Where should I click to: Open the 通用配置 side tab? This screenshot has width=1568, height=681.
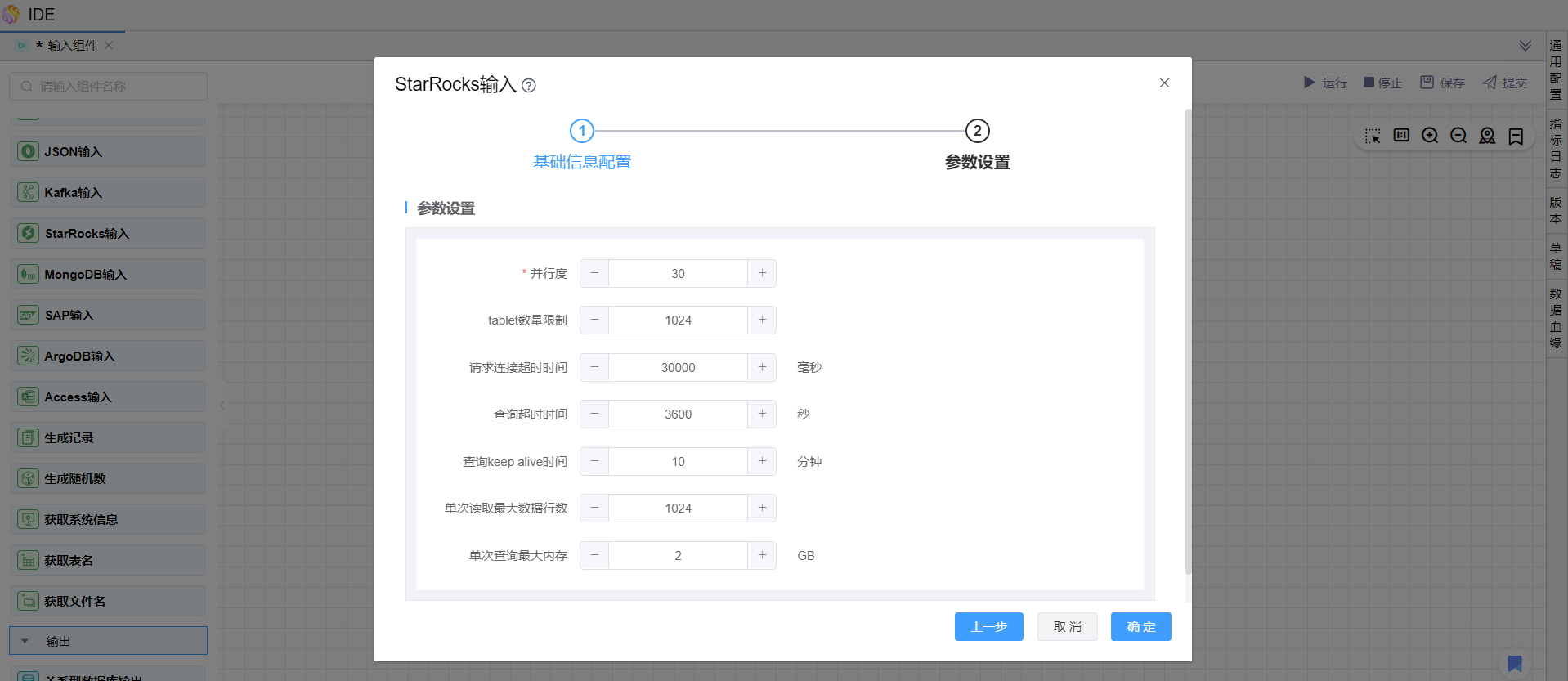click(x=1555, y=69)
